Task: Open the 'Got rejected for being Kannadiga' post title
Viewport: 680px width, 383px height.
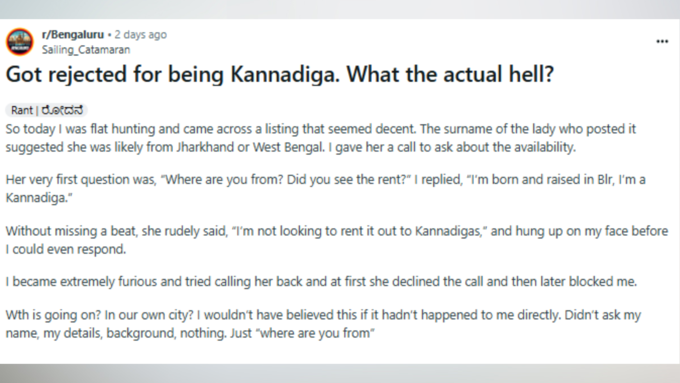Action: coord(280,74)
